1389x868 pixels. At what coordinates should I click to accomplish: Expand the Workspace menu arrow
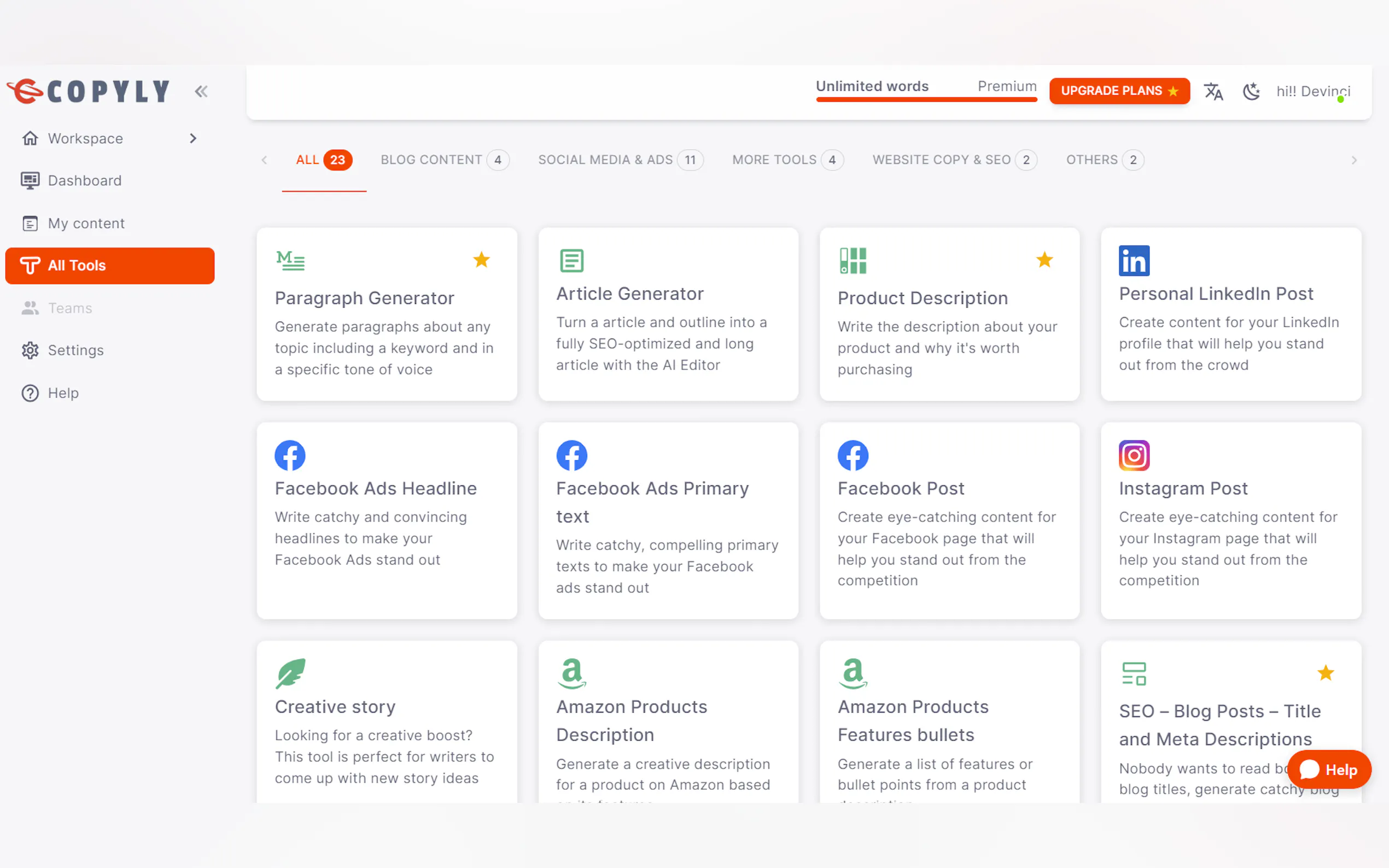pos(193,138)
